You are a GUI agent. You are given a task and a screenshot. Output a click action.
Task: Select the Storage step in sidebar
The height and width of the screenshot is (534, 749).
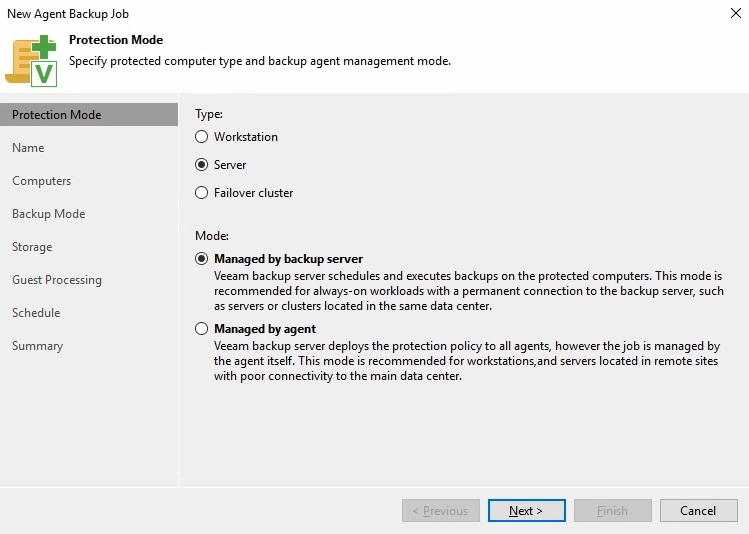(32, 247)
